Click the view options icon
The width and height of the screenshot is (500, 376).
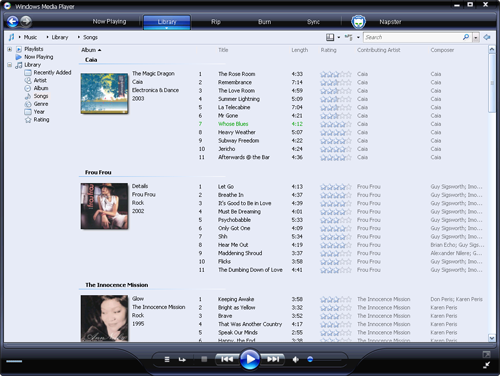tap(349, 37)
